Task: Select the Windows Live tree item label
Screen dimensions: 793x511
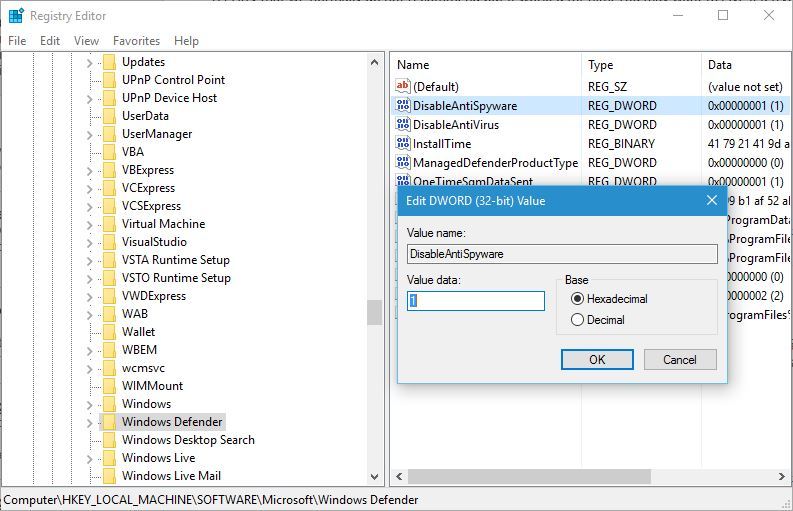Action: coord(158,457)
